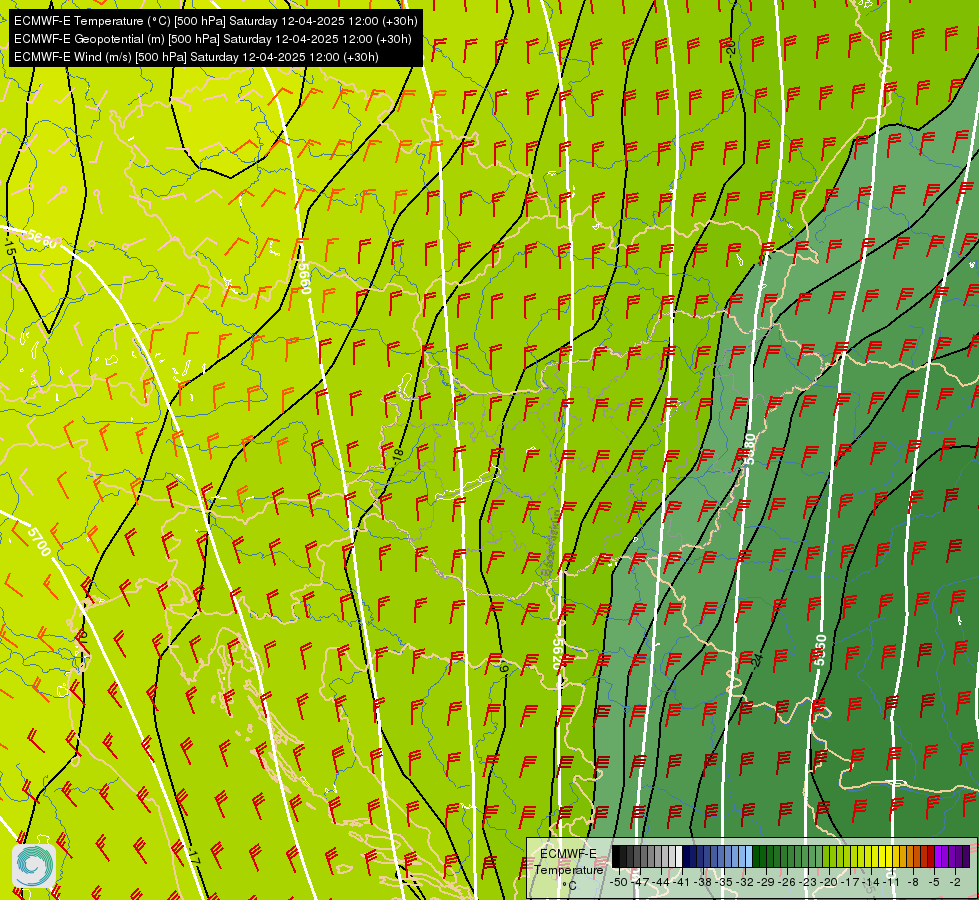Click the -29 value on the temperature legend
The image size is (979, 900).
point(767,882)
